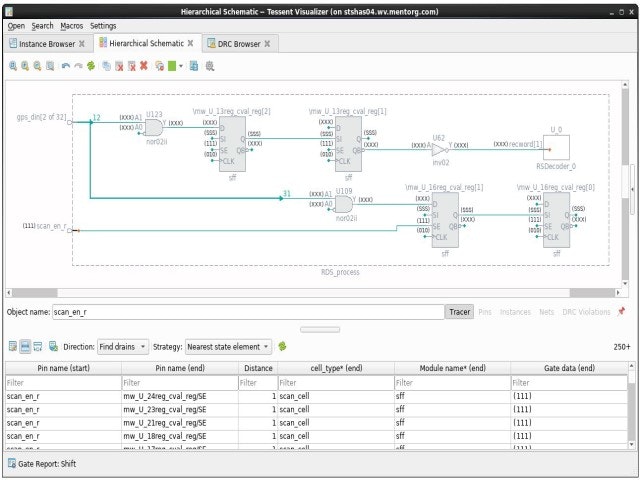Click the DRC Violations button
This screenshot has height=480, width=640.
pyautogui.click(x=586, y=312)
